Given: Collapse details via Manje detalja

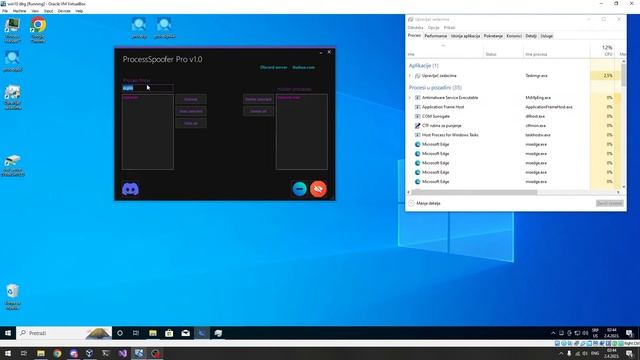Looking at the screenshot, I should pos(424,203).
